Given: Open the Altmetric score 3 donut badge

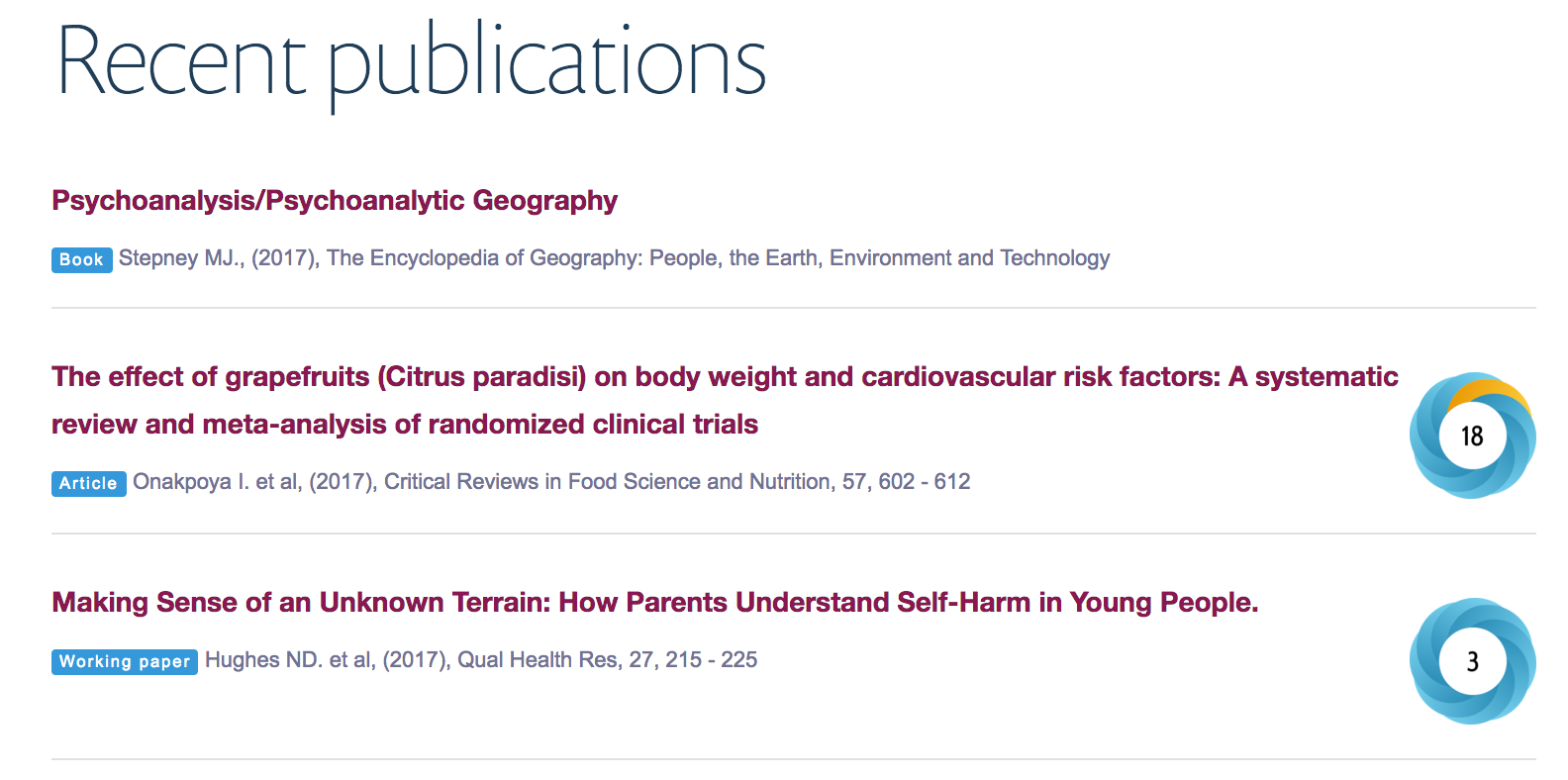Looking at the screenshot, I should [x=1472, y=661].
